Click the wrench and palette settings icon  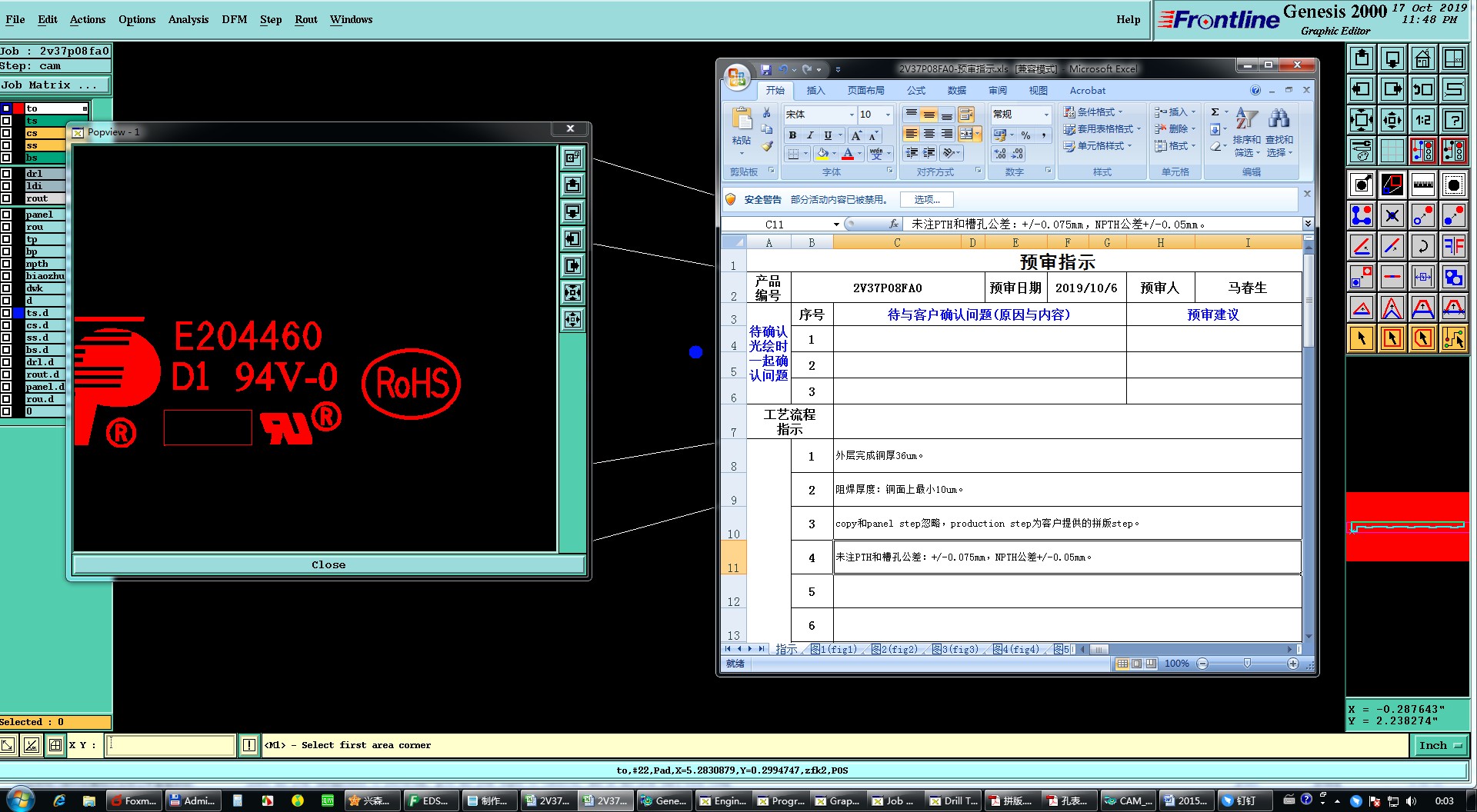pos(1361,151)
